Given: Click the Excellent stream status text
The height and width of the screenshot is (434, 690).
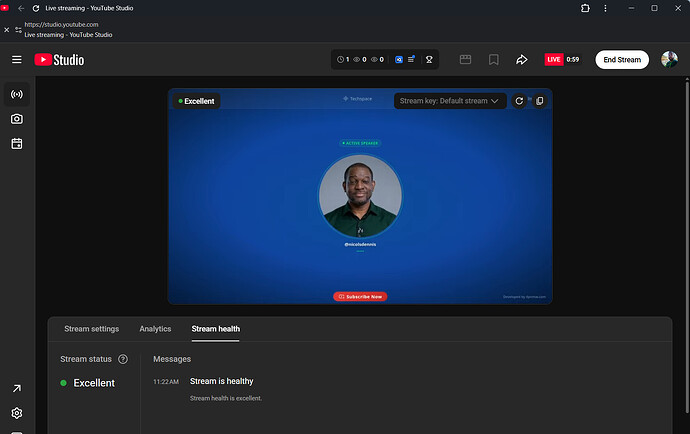Looking at the screenshot, I should point(94,383).
